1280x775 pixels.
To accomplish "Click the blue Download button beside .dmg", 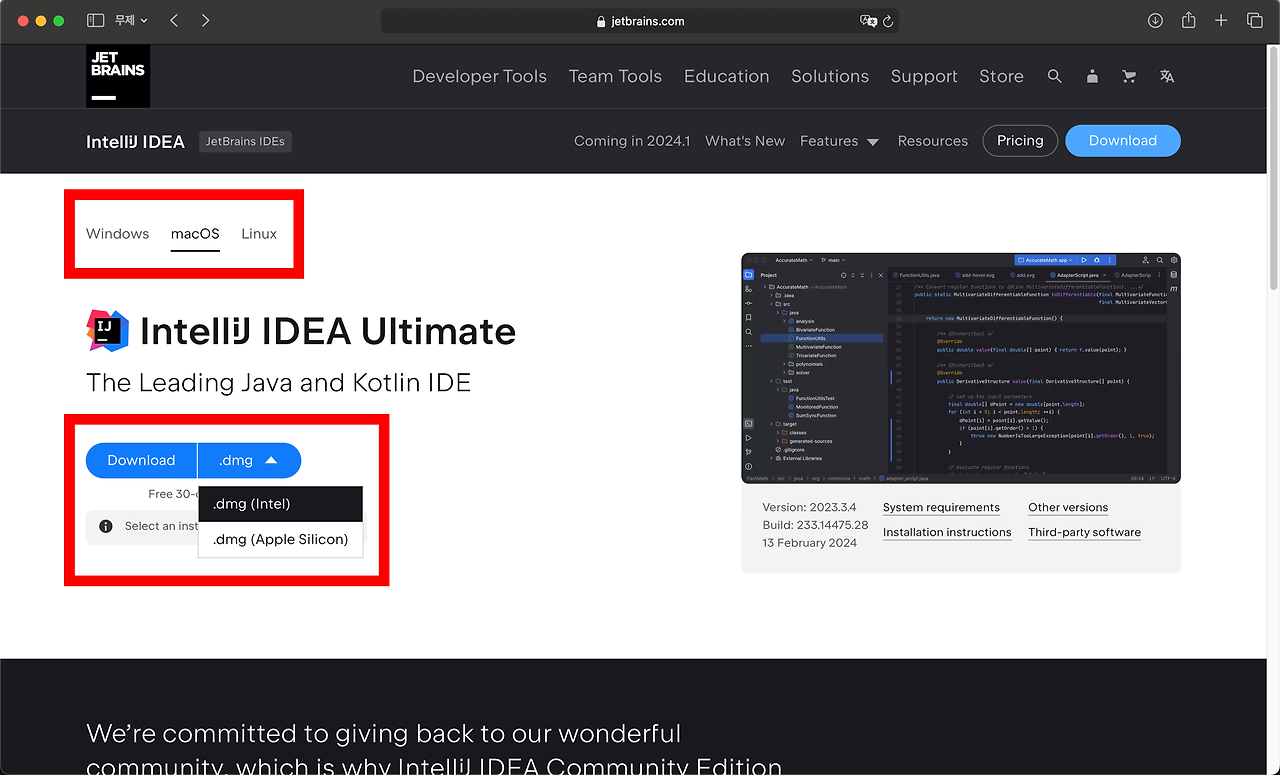I will [141, 460].
